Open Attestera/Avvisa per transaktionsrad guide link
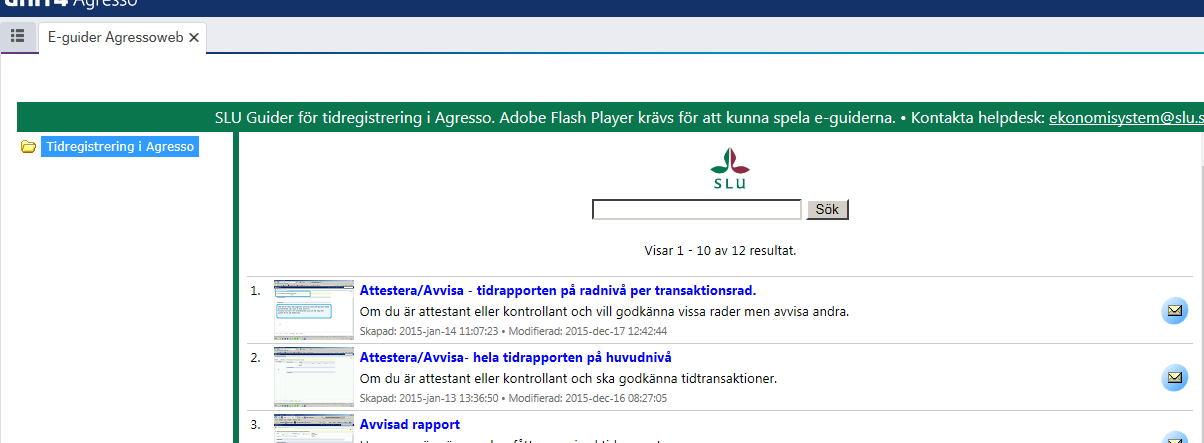This screenshot has width=1204, height=443. 558,291
